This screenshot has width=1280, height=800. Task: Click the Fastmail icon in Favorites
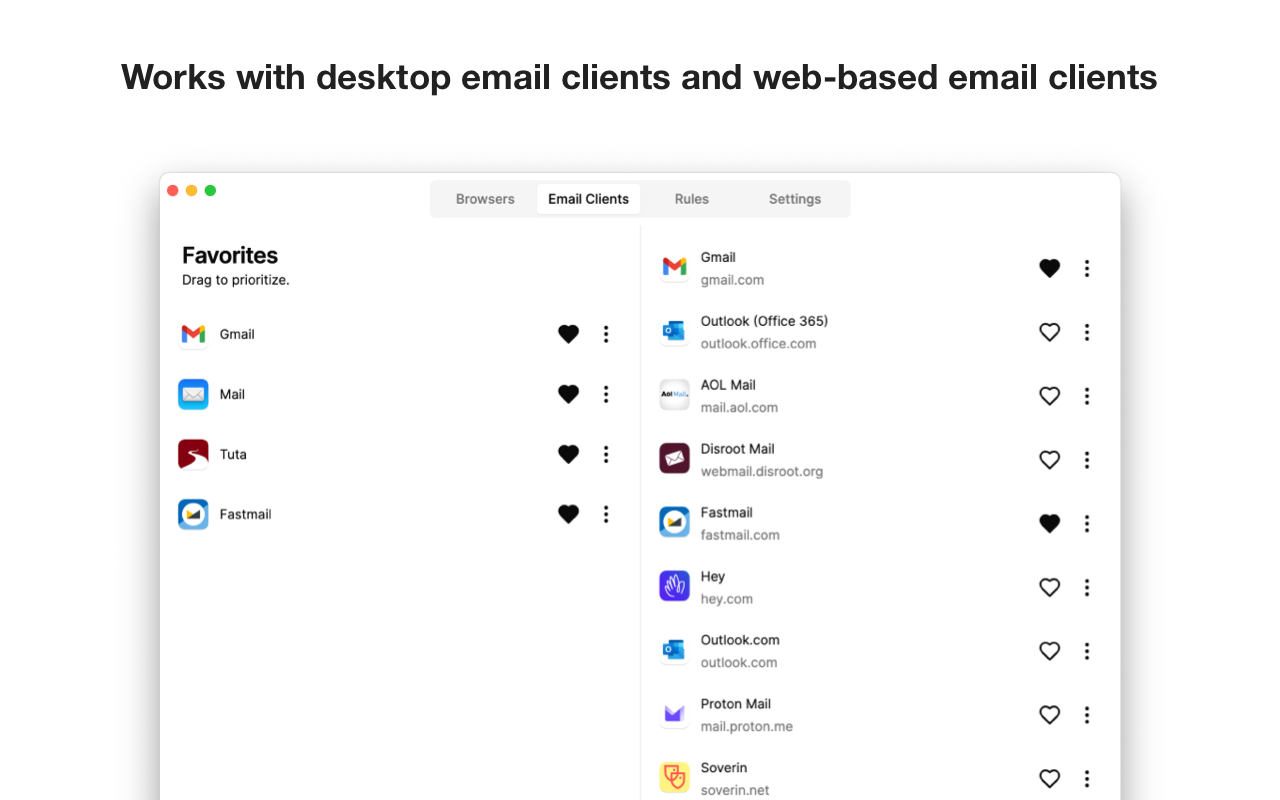[193, 514]
